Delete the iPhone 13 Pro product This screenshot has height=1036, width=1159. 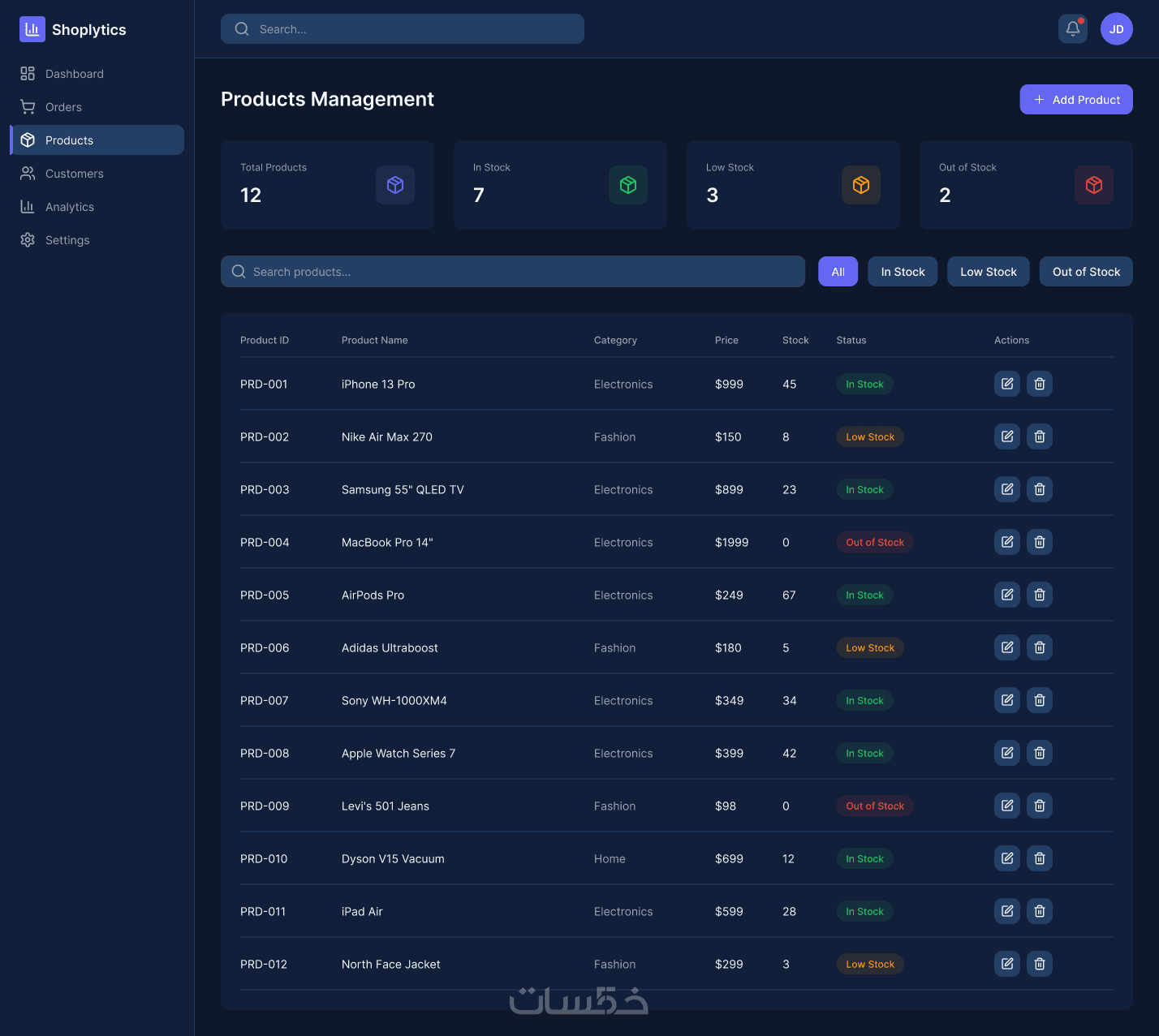point(1040,384)
